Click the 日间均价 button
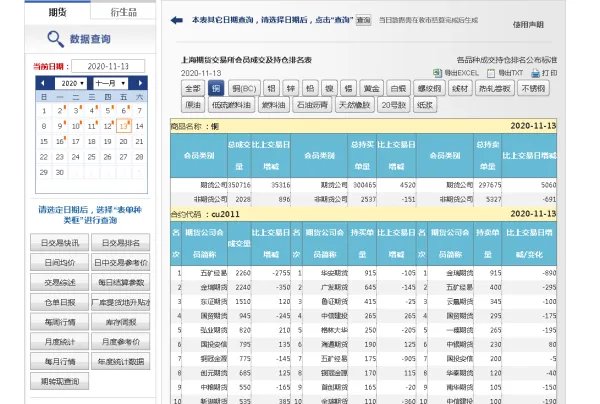This screenshot has height=404, width=600. pos(60,262)
